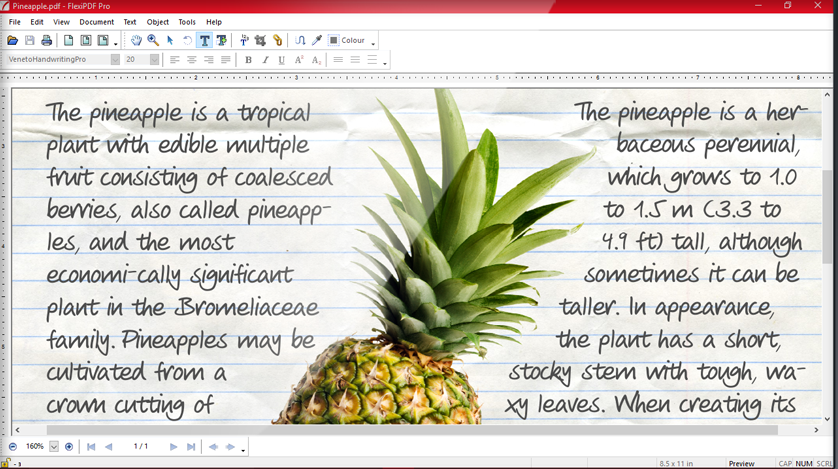Click the vertical scrollbar thumb

(828, 216)
